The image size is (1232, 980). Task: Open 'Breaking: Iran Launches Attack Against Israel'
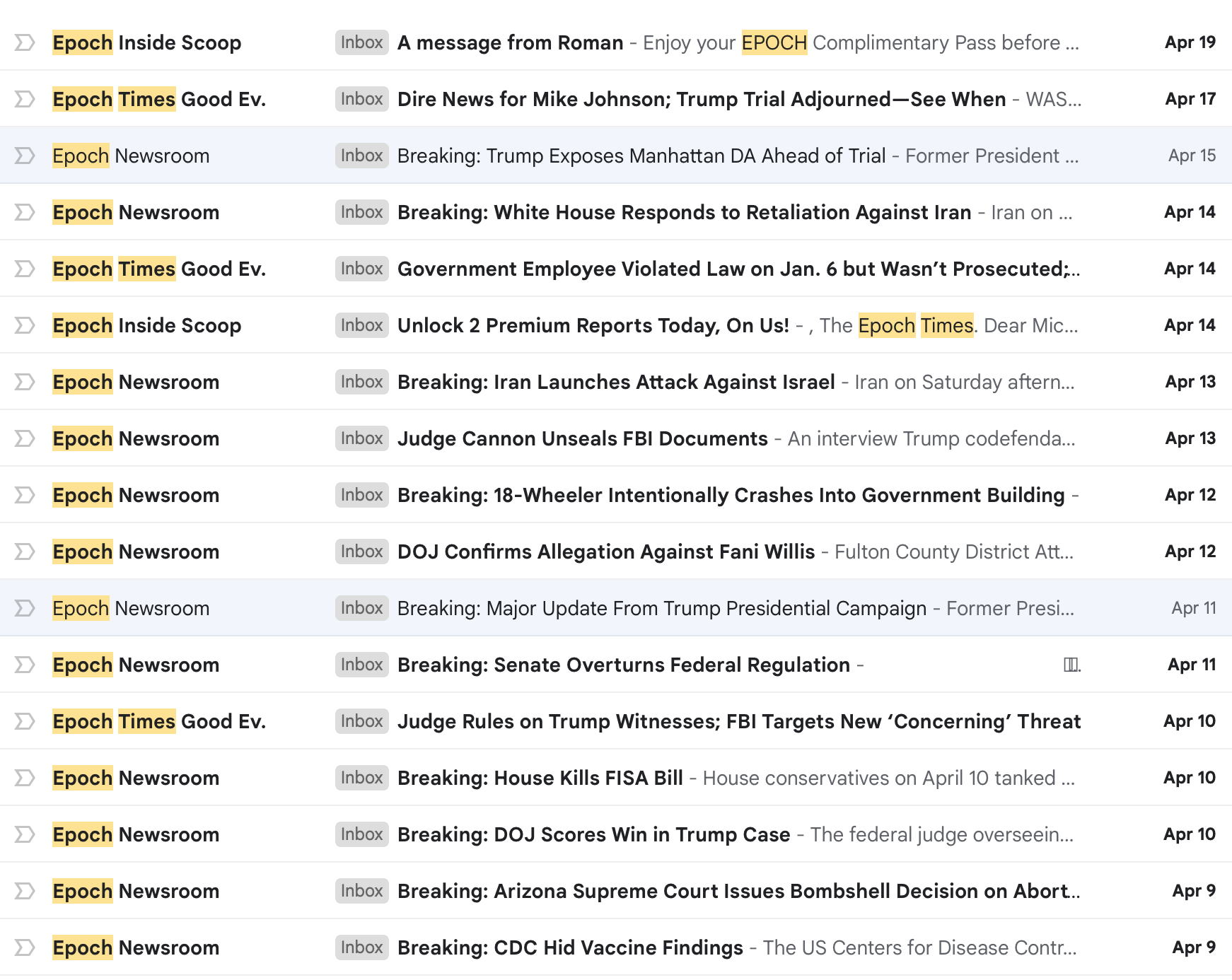coord(616,382)
